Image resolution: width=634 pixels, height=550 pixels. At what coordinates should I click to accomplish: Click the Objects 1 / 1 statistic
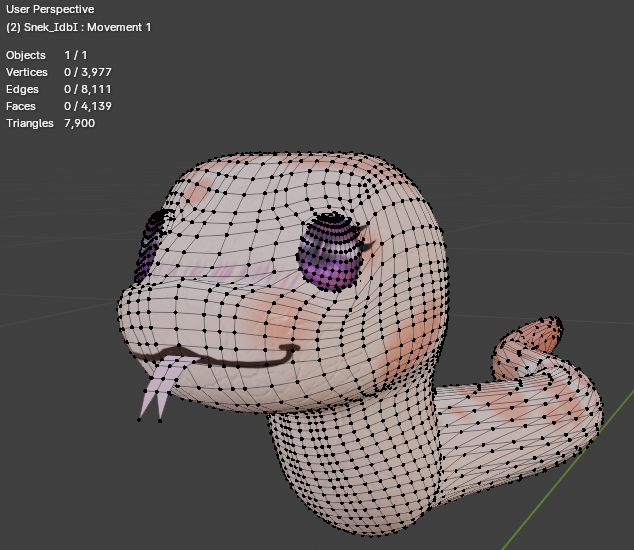coord(46,55)
